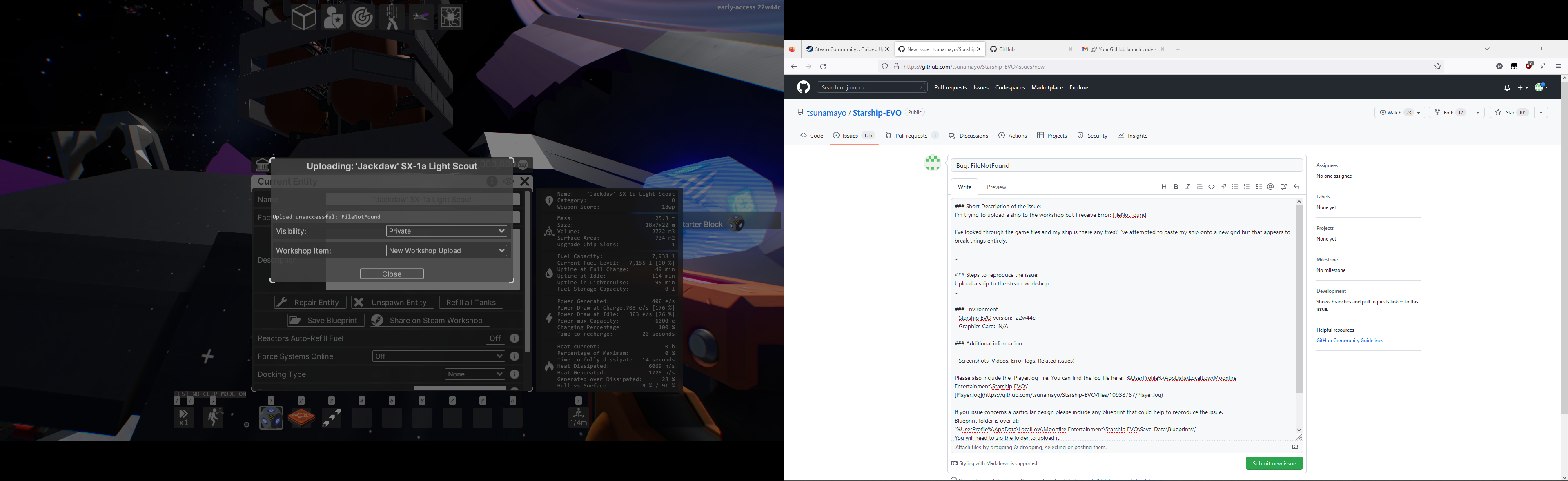Toggle entity visibility eye icon

point(508,181)
